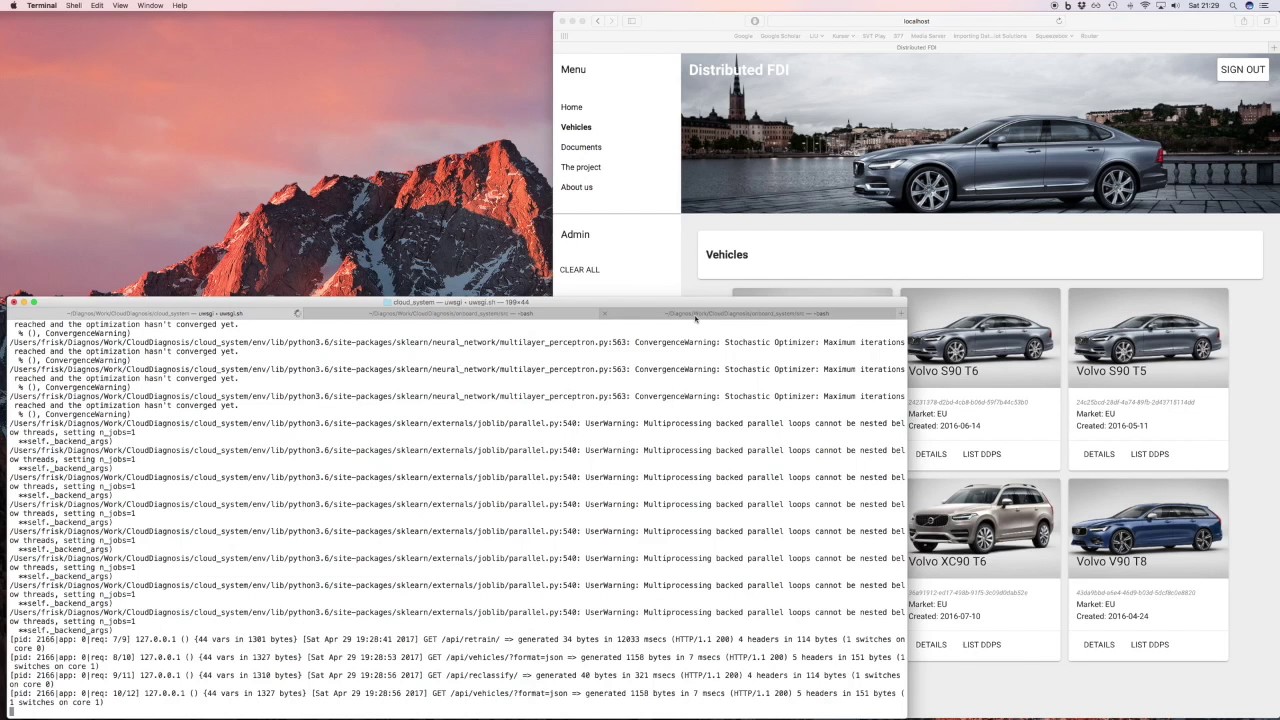Open the Media Server bookmark
Screen dimensions: 1280x720
click(928, 36)
